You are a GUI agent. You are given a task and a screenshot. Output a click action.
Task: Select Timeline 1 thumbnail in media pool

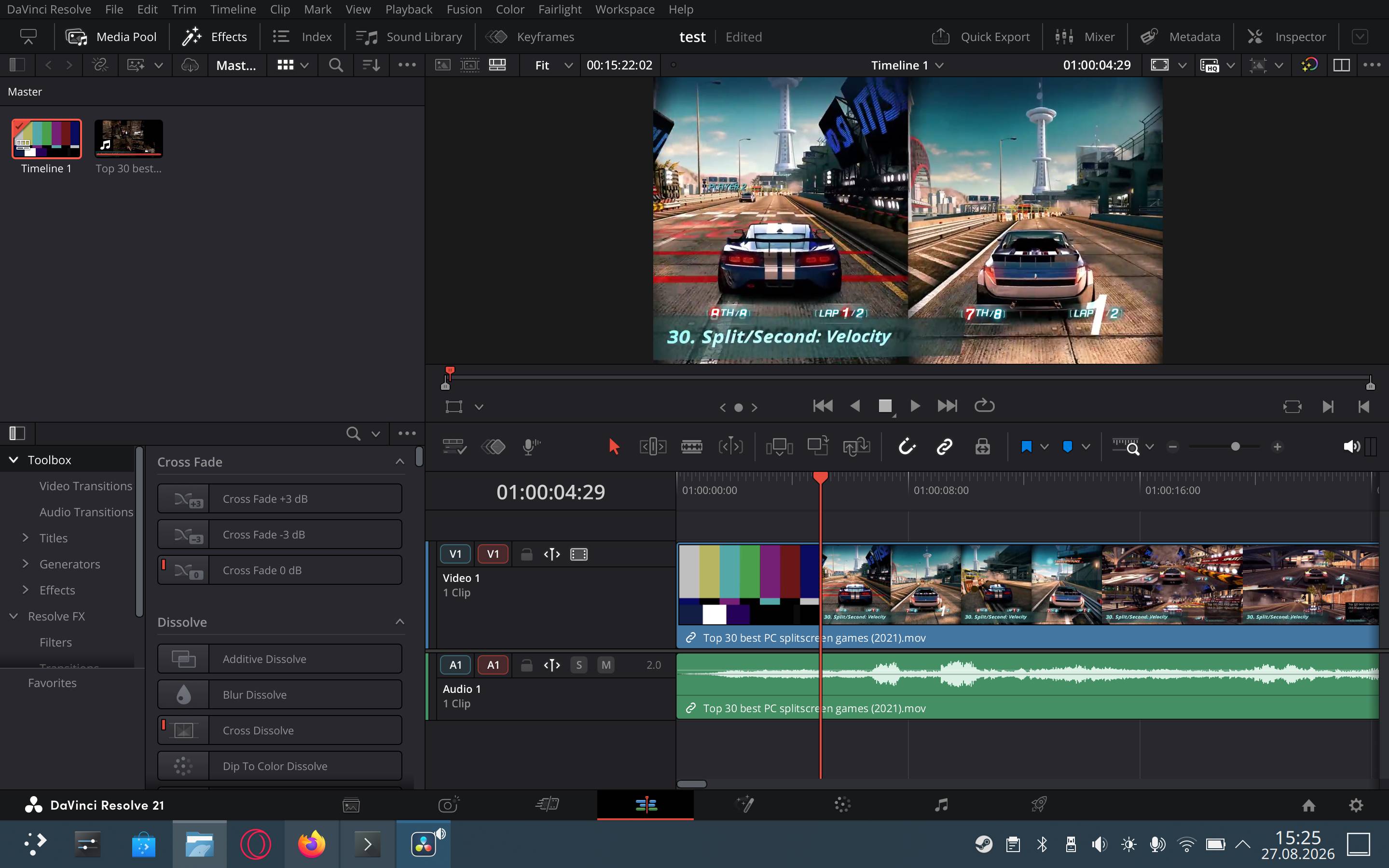46,138
